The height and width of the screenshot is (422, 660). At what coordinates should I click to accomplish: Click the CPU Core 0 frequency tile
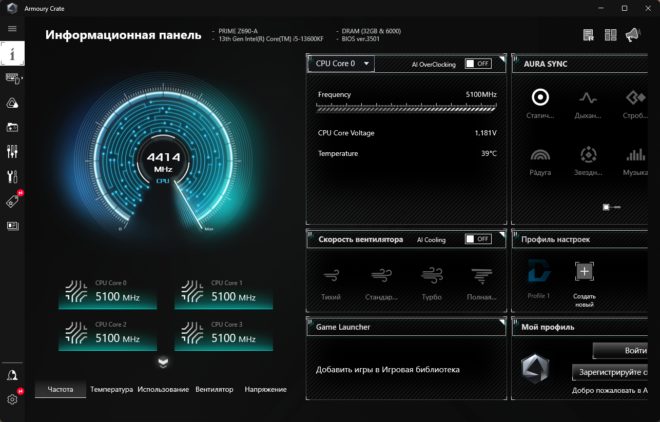pyautogui.click(x=108, y=292)
